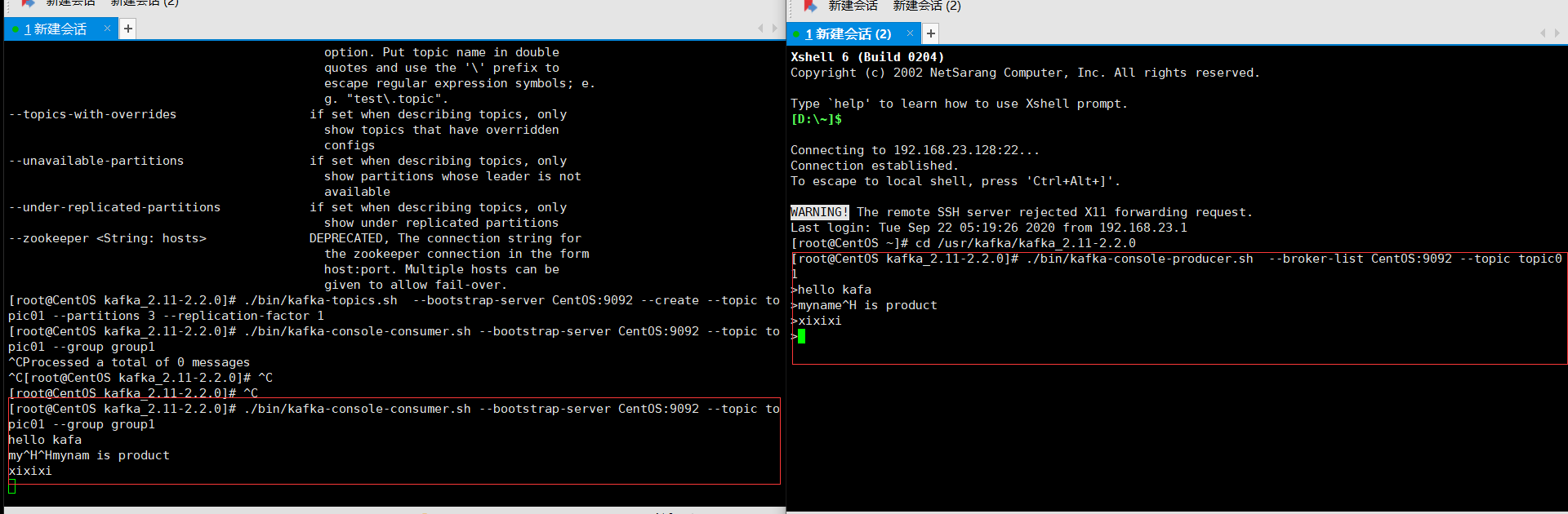Click 'DEPRECATED, The connection string for' text

click(x=445, y=238)
